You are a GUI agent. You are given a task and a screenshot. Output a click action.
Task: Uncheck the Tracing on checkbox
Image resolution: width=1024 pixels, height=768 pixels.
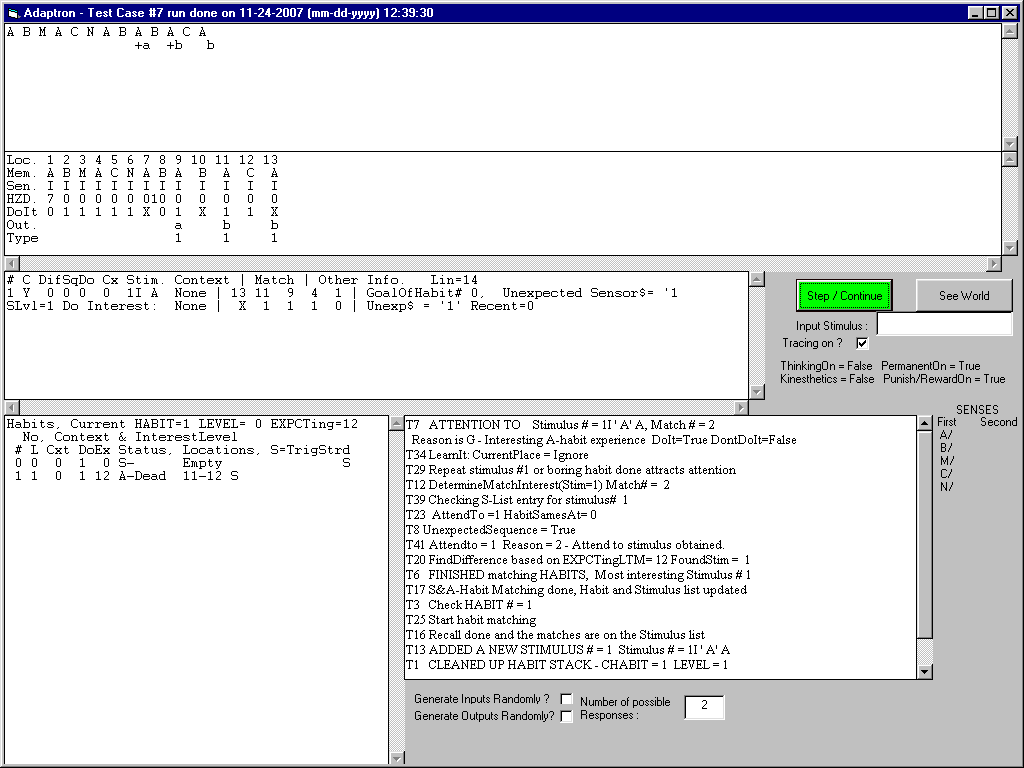862,343
